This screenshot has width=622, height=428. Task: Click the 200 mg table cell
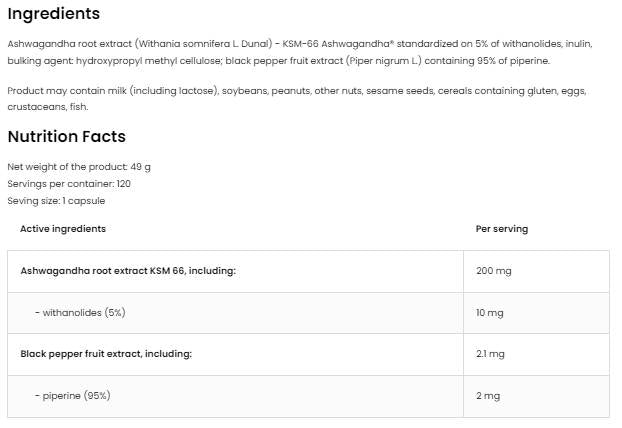click(493, 270)
